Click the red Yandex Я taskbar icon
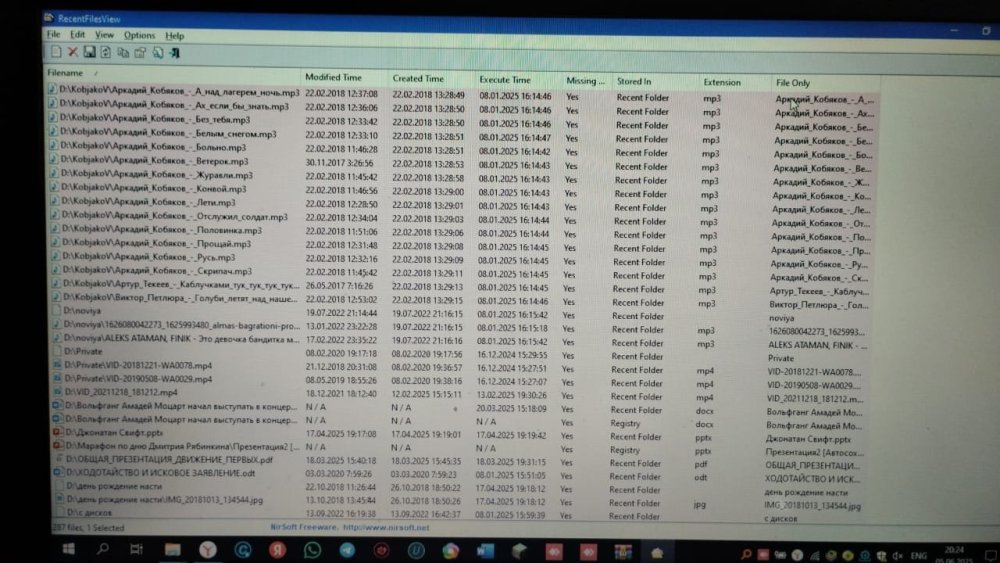The width and height of the screenshot is (1000, 563). (277, 550)
